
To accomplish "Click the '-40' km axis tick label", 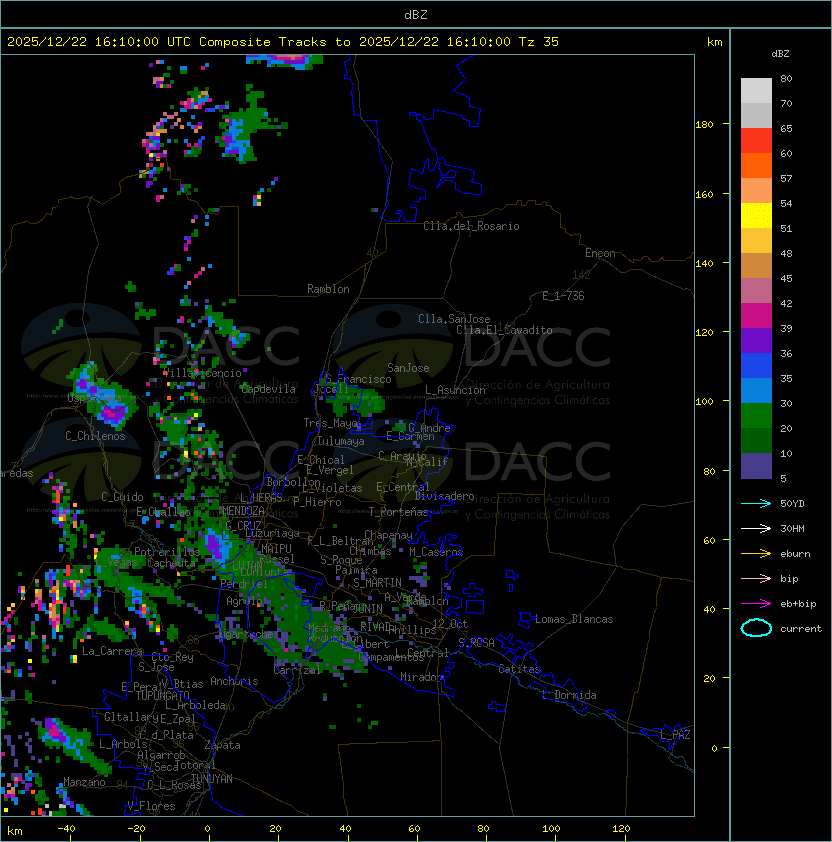I will [66, 828].
